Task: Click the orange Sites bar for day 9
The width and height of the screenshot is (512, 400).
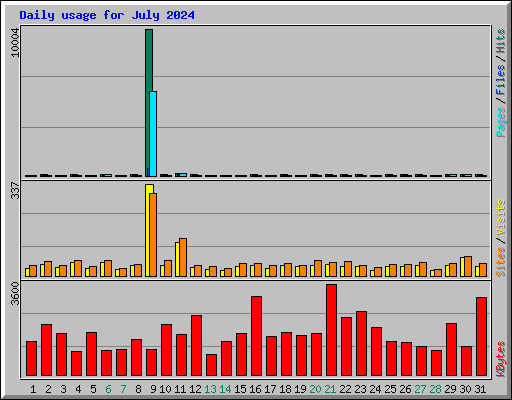Action: click(x=153, y=235)
